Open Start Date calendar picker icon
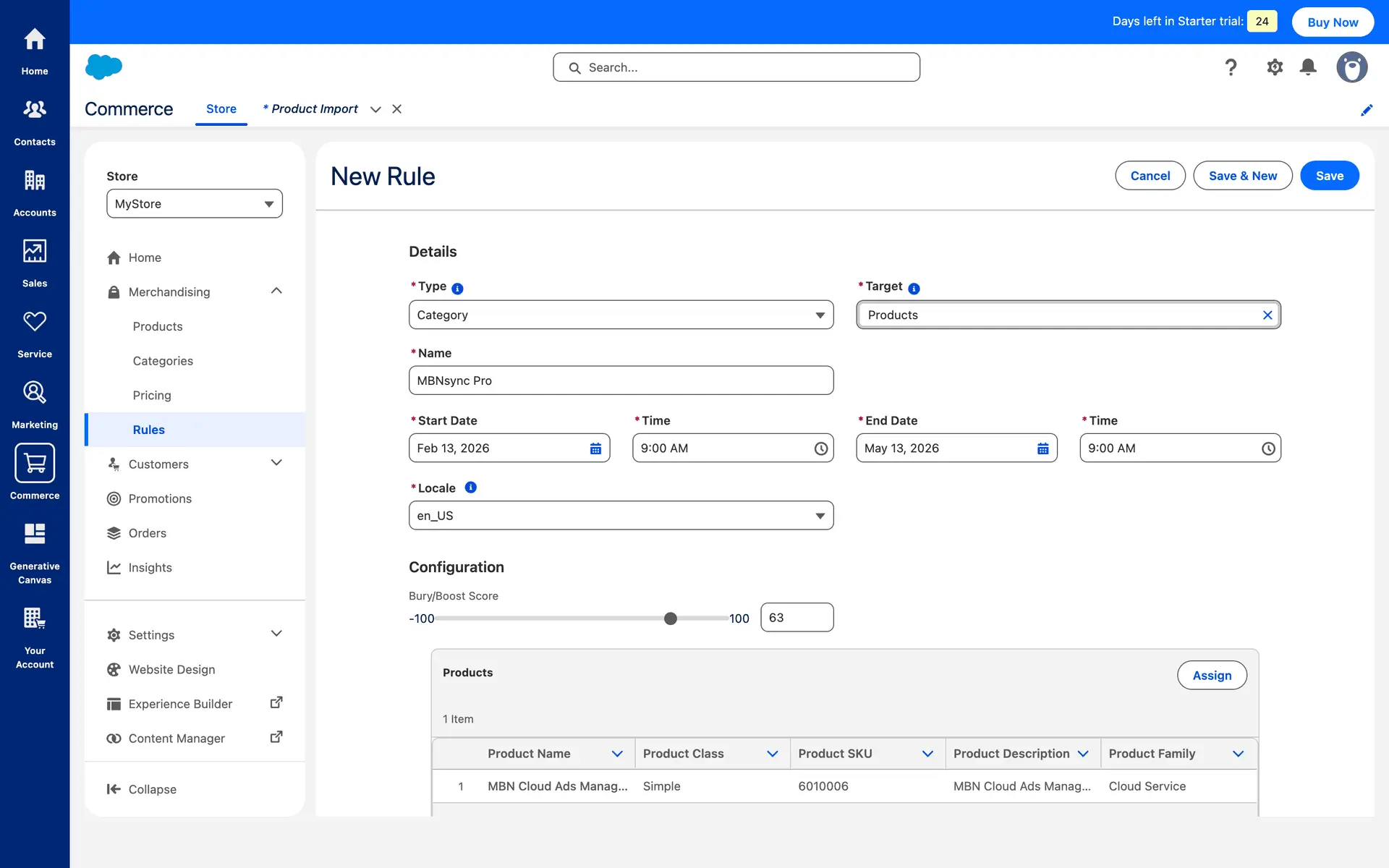This screenshot has height=868, width=1389. coord(595,448)
